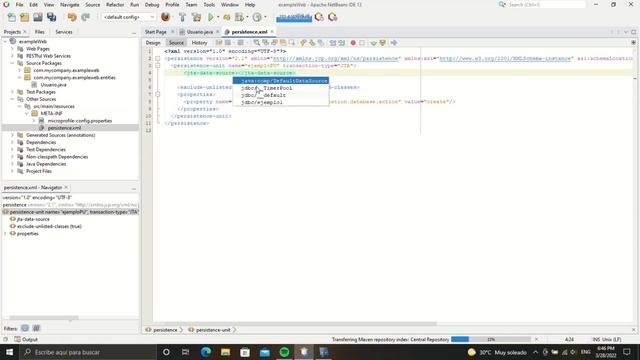Image resolution: width=640 pixels, height=360 pixels.
Task: Click the Find Selection magnifier icon in editor toolbar
Action: (x=256, y=42)
